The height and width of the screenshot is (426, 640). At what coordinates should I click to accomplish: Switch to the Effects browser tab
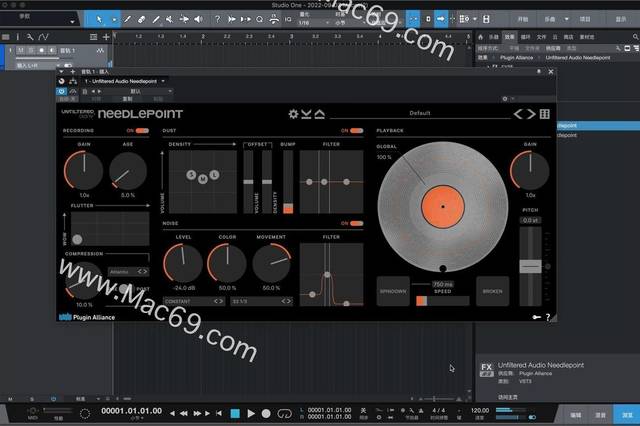(x=509, y=37)
